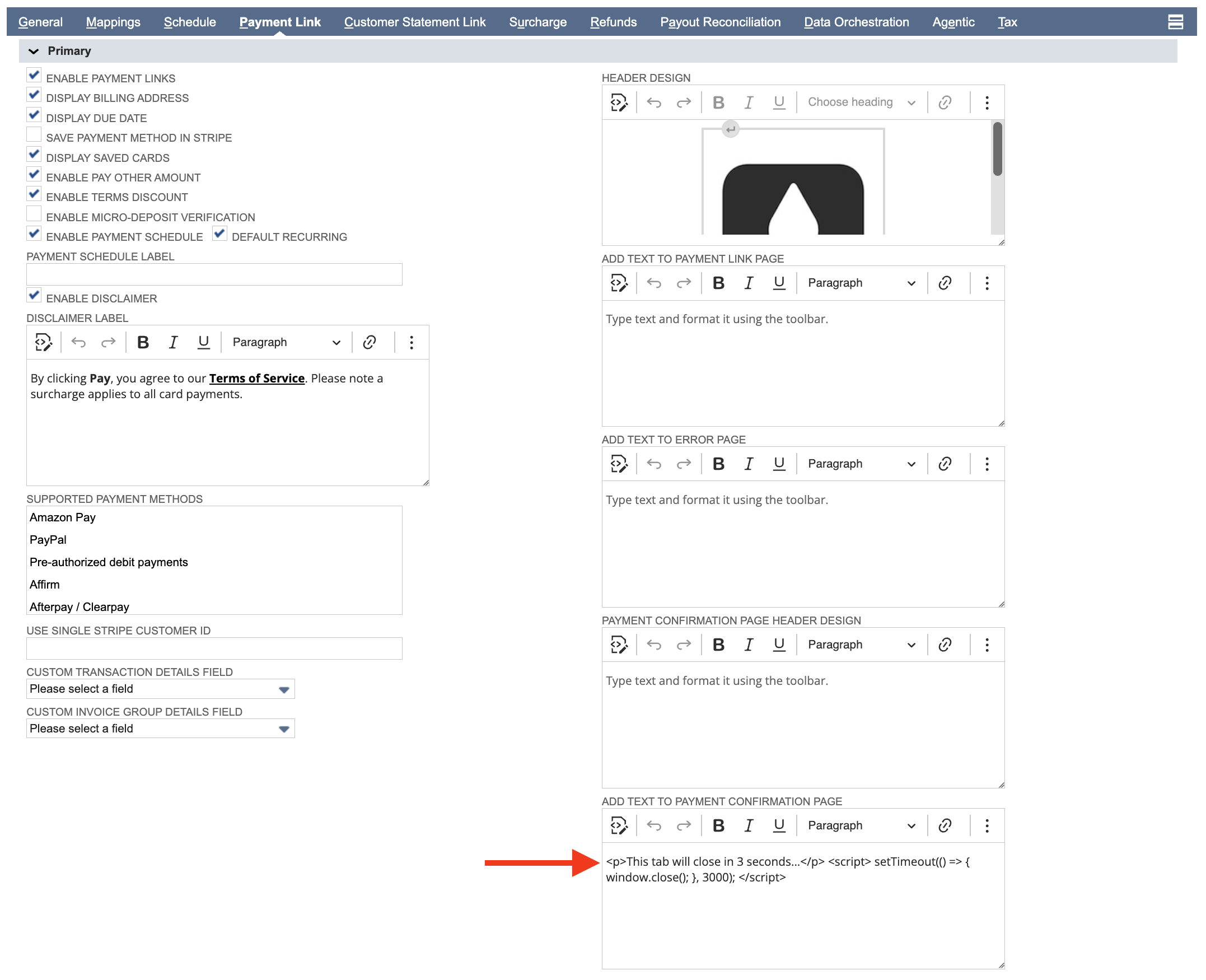Image resolution: width=1206 pixels, height=980 pixels.
Task: Open the layout menu icon at top right
Action: click(x=1176, y=22)
